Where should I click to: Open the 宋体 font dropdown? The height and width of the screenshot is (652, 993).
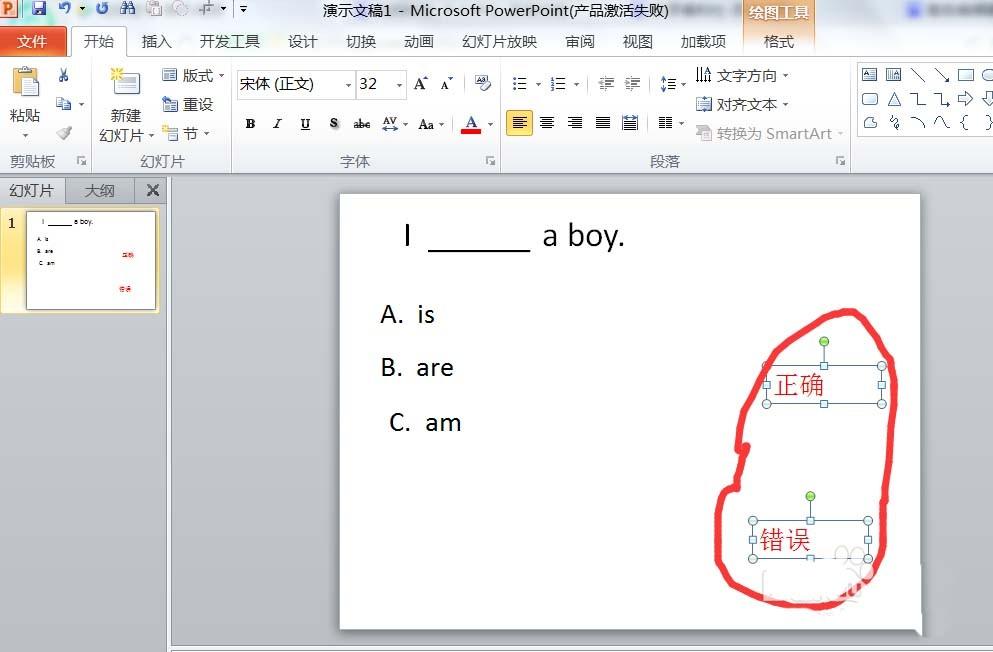(x=348, y=85)
